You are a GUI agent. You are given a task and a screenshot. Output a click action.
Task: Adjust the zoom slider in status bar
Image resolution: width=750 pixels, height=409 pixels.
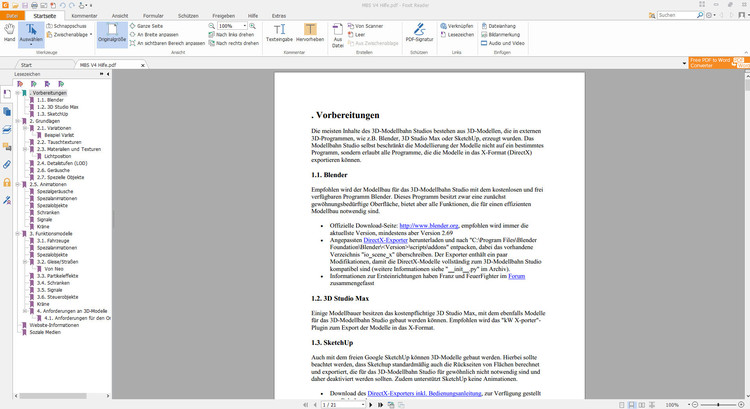click(x=718, y=405)
